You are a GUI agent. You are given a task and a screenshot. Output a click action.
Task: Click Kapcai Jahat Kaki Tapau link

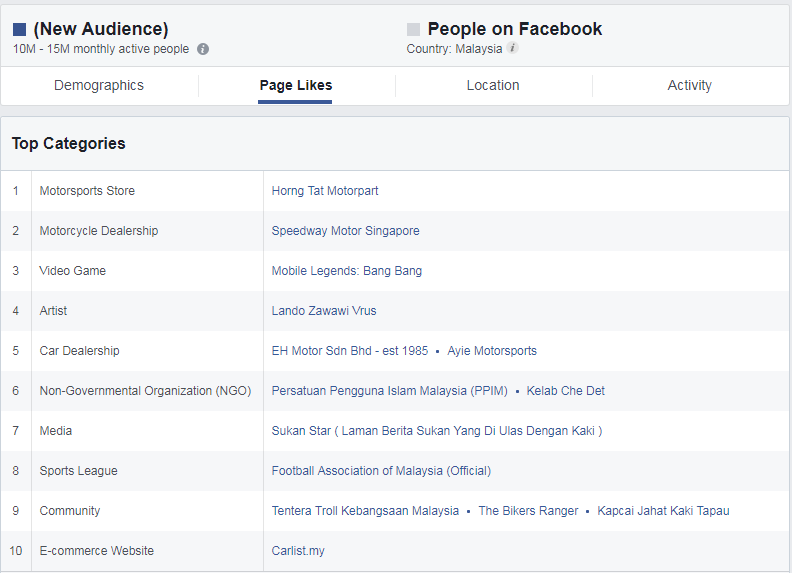pos(663,511)
